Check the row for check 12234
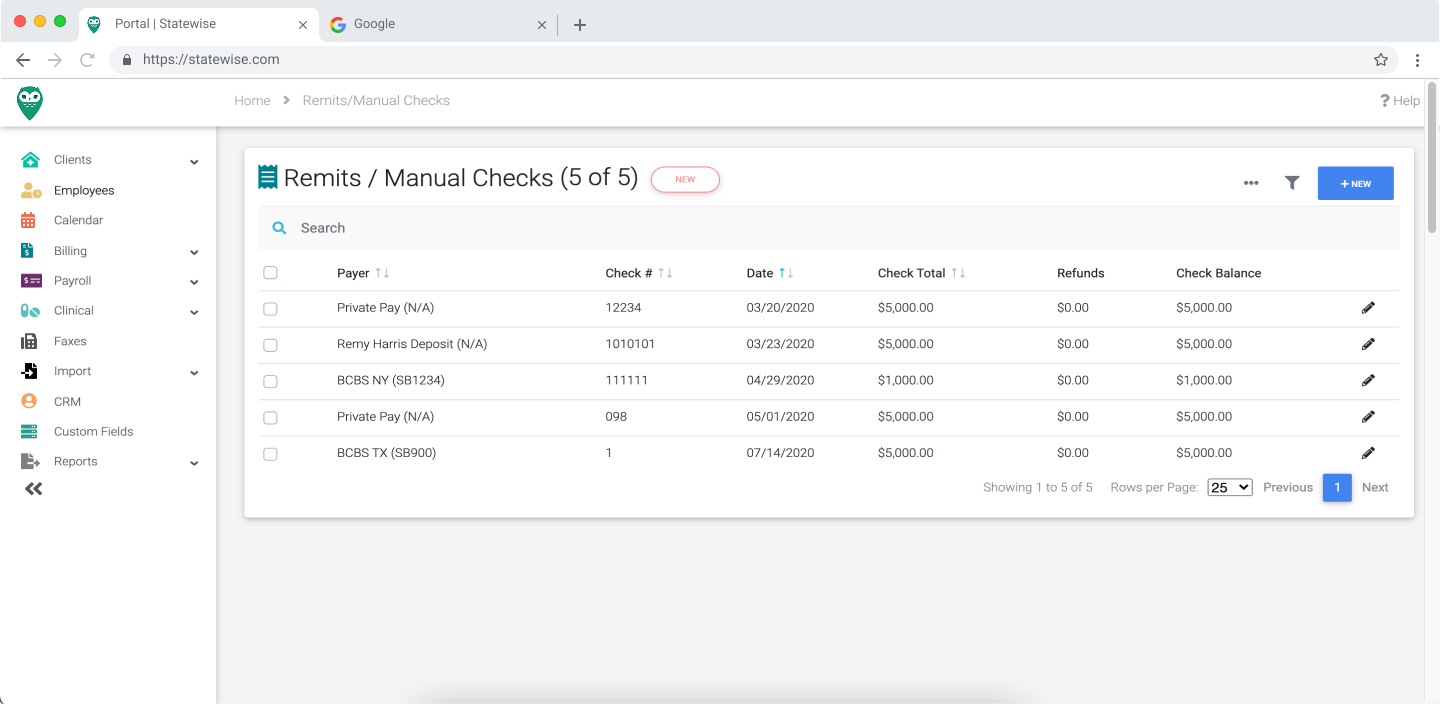1440x704 pixels. coord(270,309)
